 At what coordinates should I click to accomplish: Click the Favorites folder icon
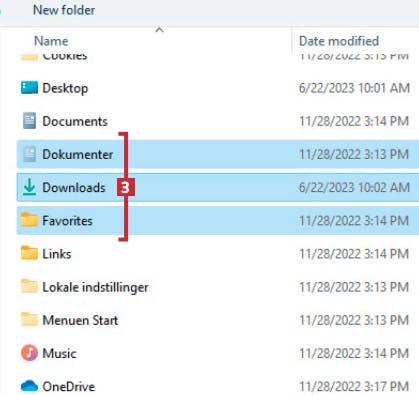click(x=29, y=220)
